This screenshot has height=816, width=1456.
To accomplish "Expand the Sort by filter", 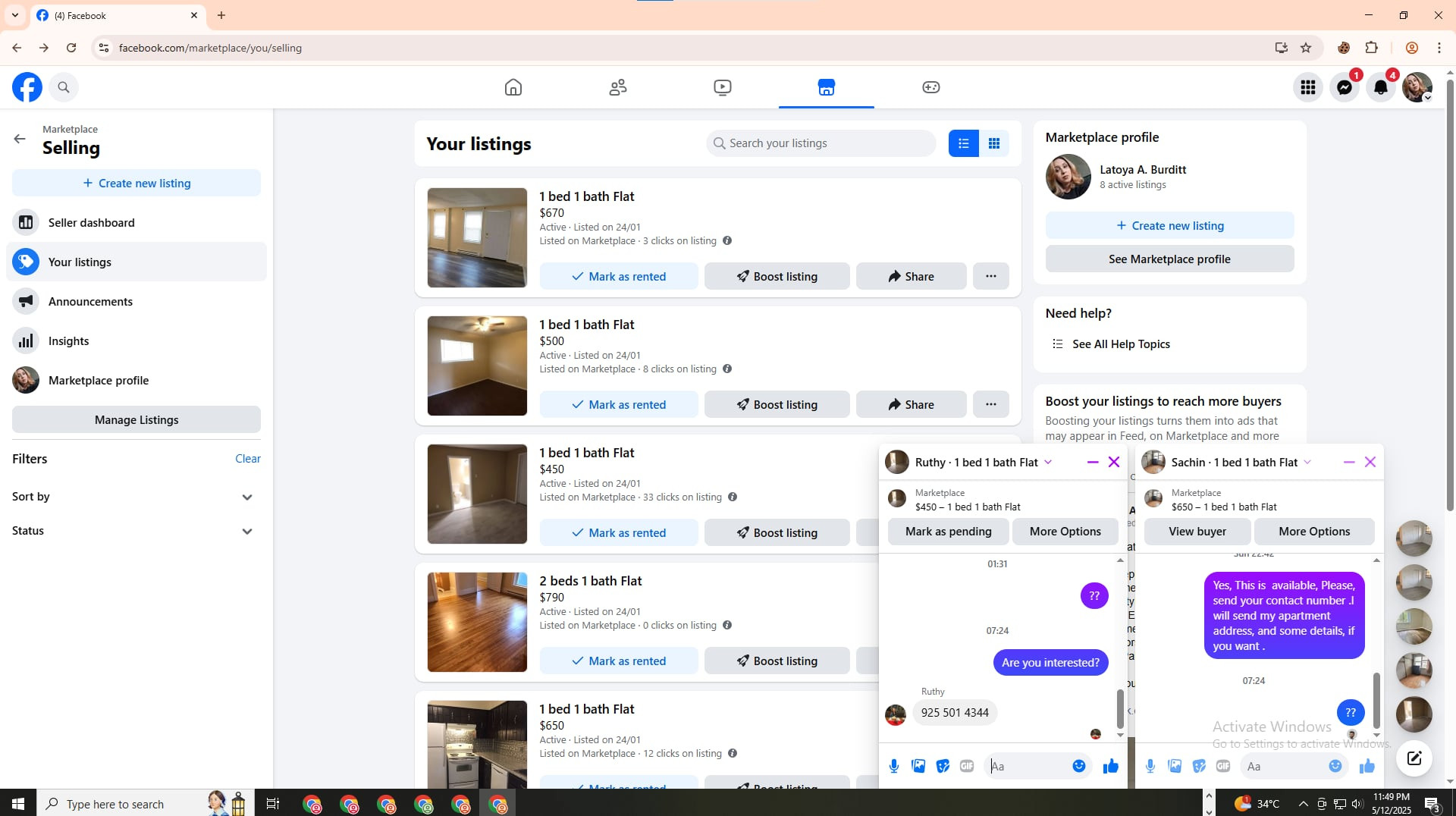I will point(136,497).
